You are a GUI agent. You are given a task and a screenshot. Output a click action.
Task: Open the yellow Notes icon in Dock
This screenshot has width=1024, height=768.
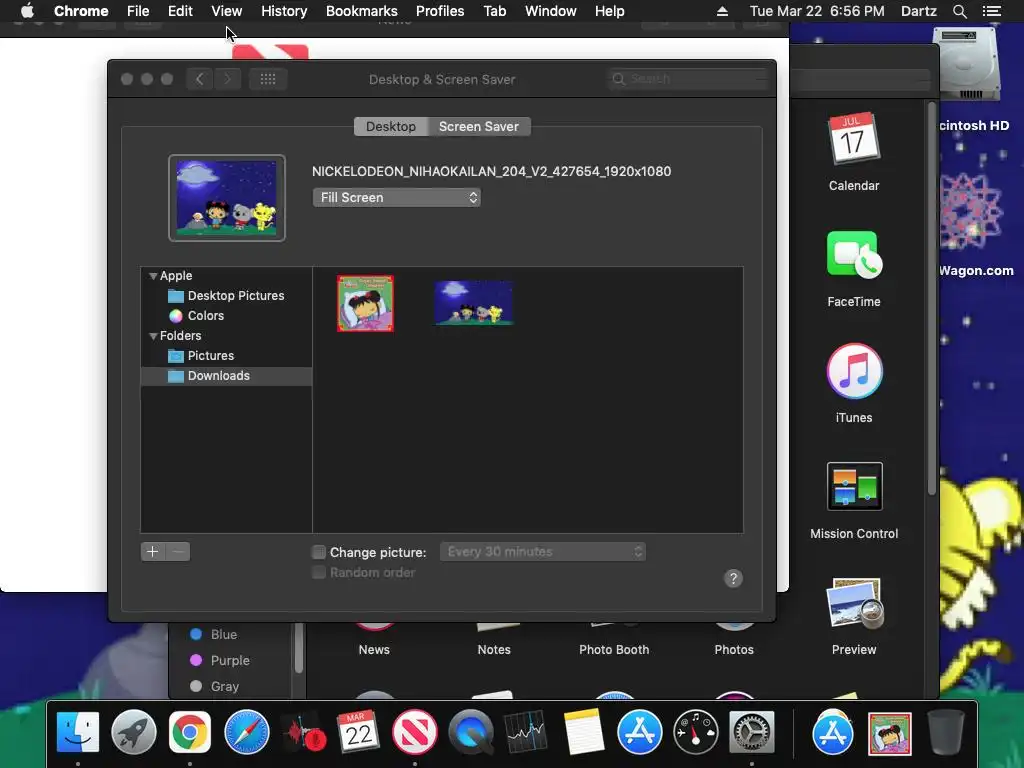click(x=583, y=732)
